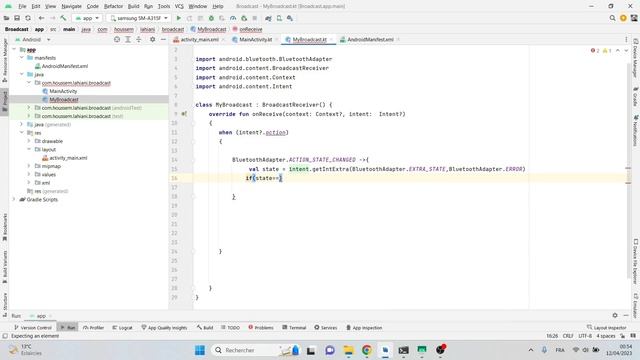Switch to the MainActivity.kt tab
The height and width of the screenshot is (360, 640).
pos(254,40)
